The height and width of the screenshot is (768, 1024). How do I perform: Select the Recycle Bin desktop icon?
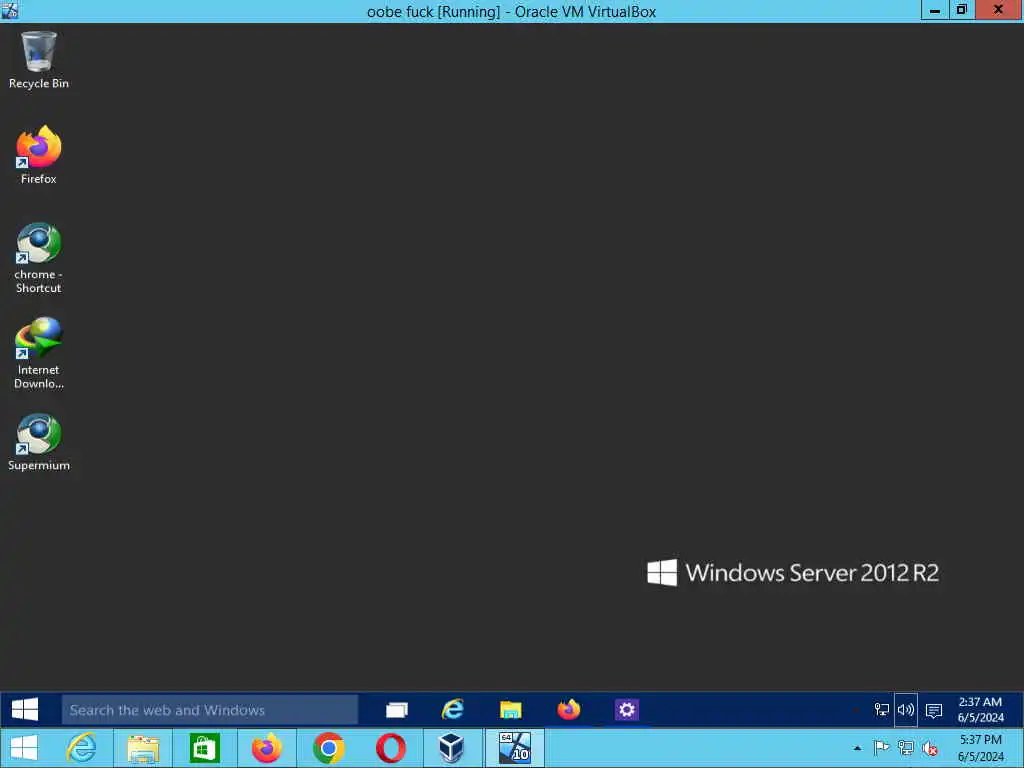(39, 60)
